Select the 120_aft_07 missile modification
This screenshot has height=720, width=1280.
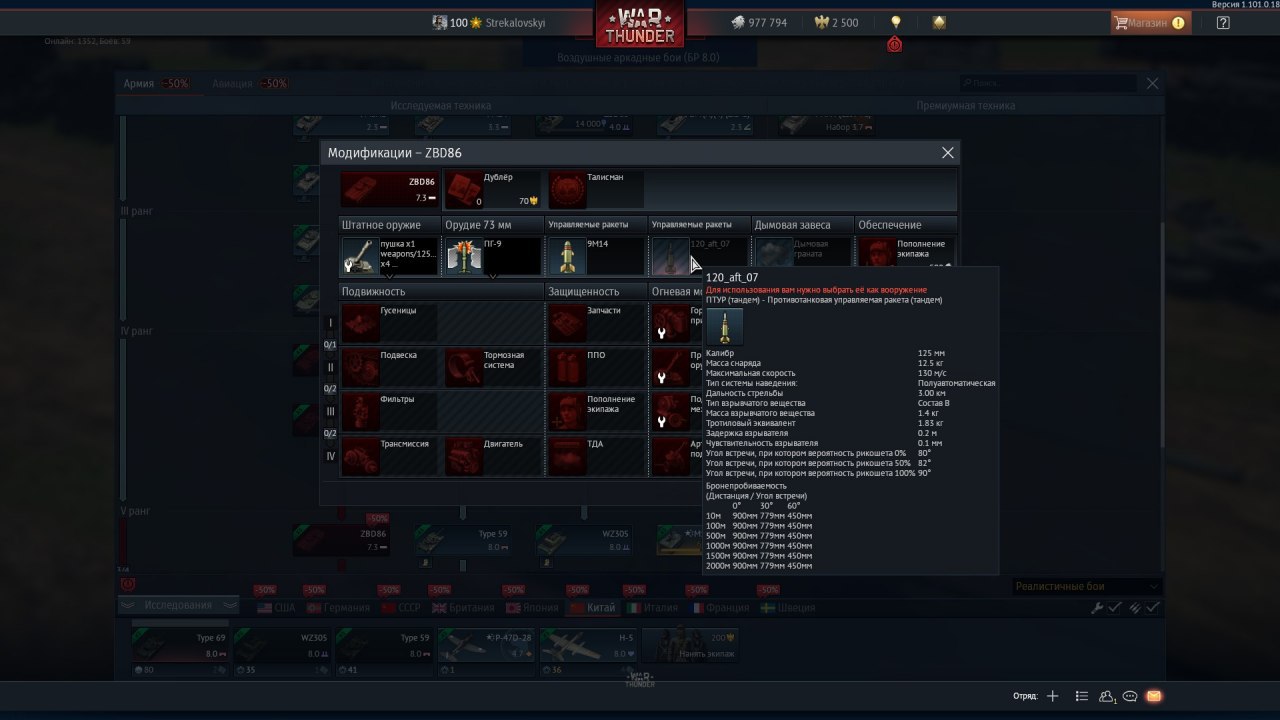pyautogui.click(x=699, y=255)
